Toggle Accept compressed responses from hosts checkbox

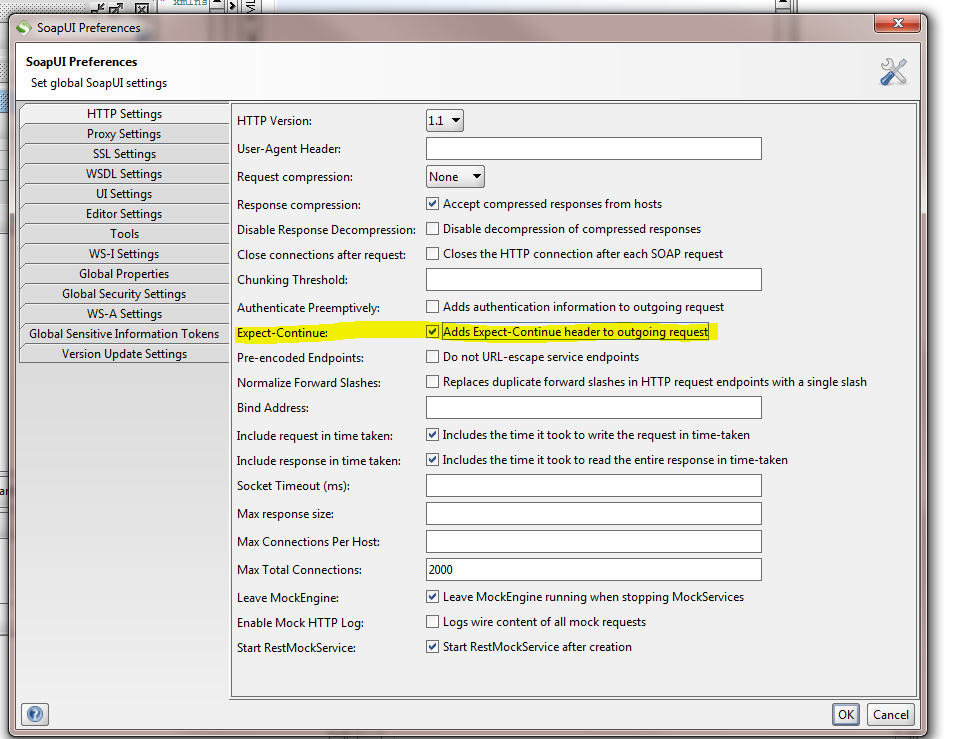(x=432, y=204)
